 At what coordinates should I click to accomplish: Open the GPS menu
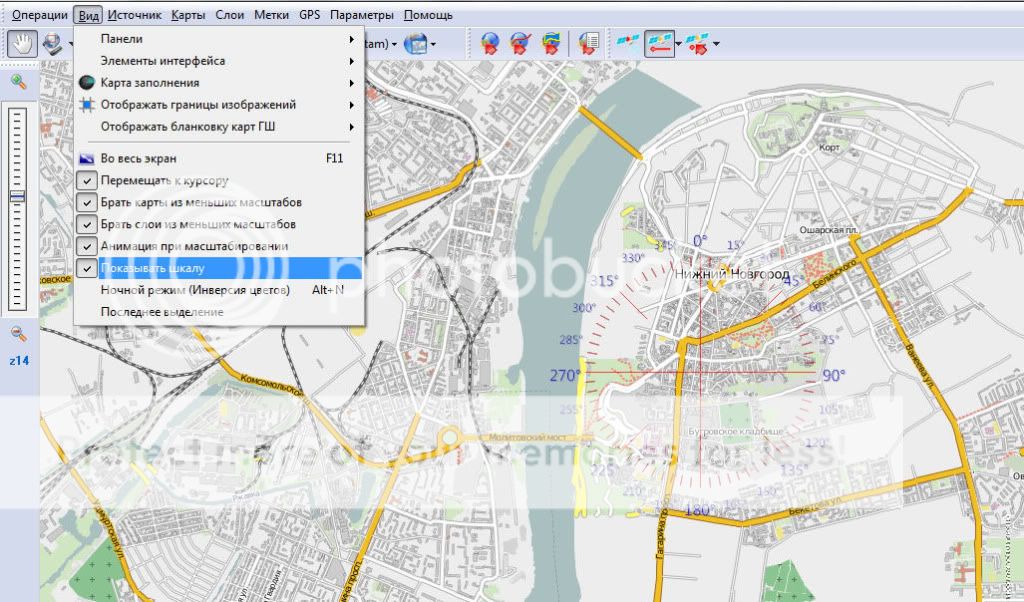click(310, 15)
